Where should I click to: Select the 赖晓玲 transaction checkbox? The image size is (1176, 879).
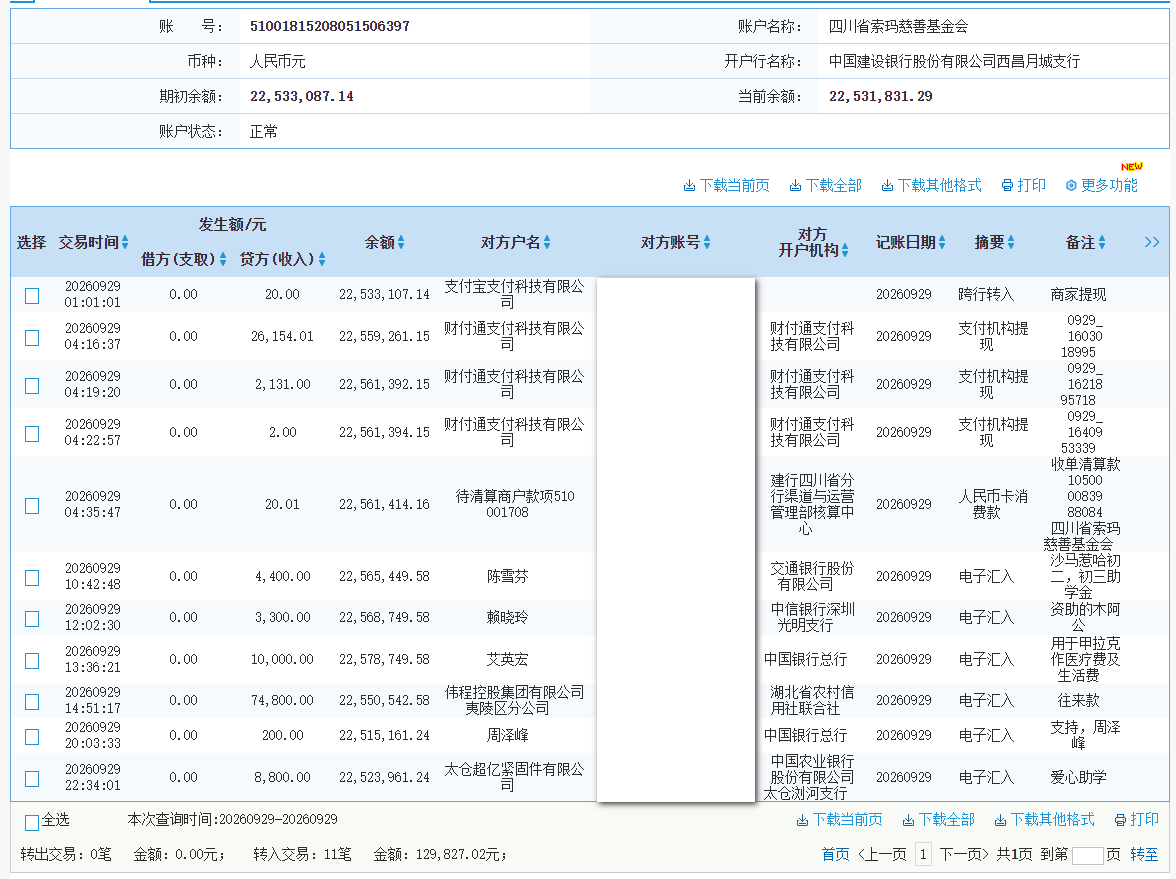pyautogui.click(x=32, y=619)
